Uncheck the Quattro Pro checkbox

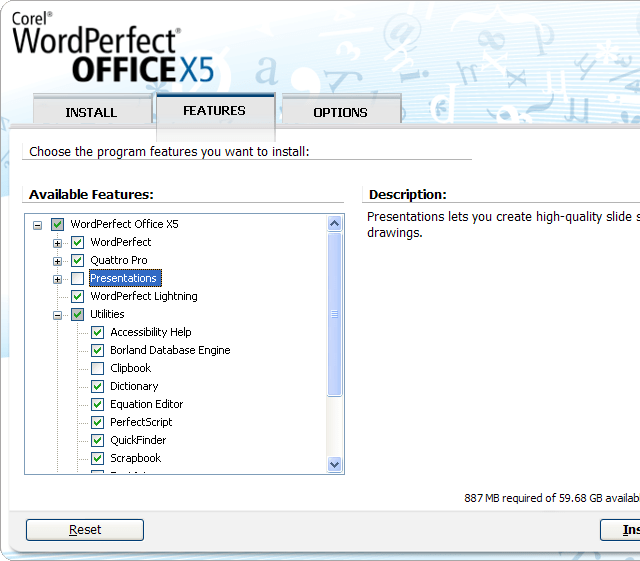(78, 260)
